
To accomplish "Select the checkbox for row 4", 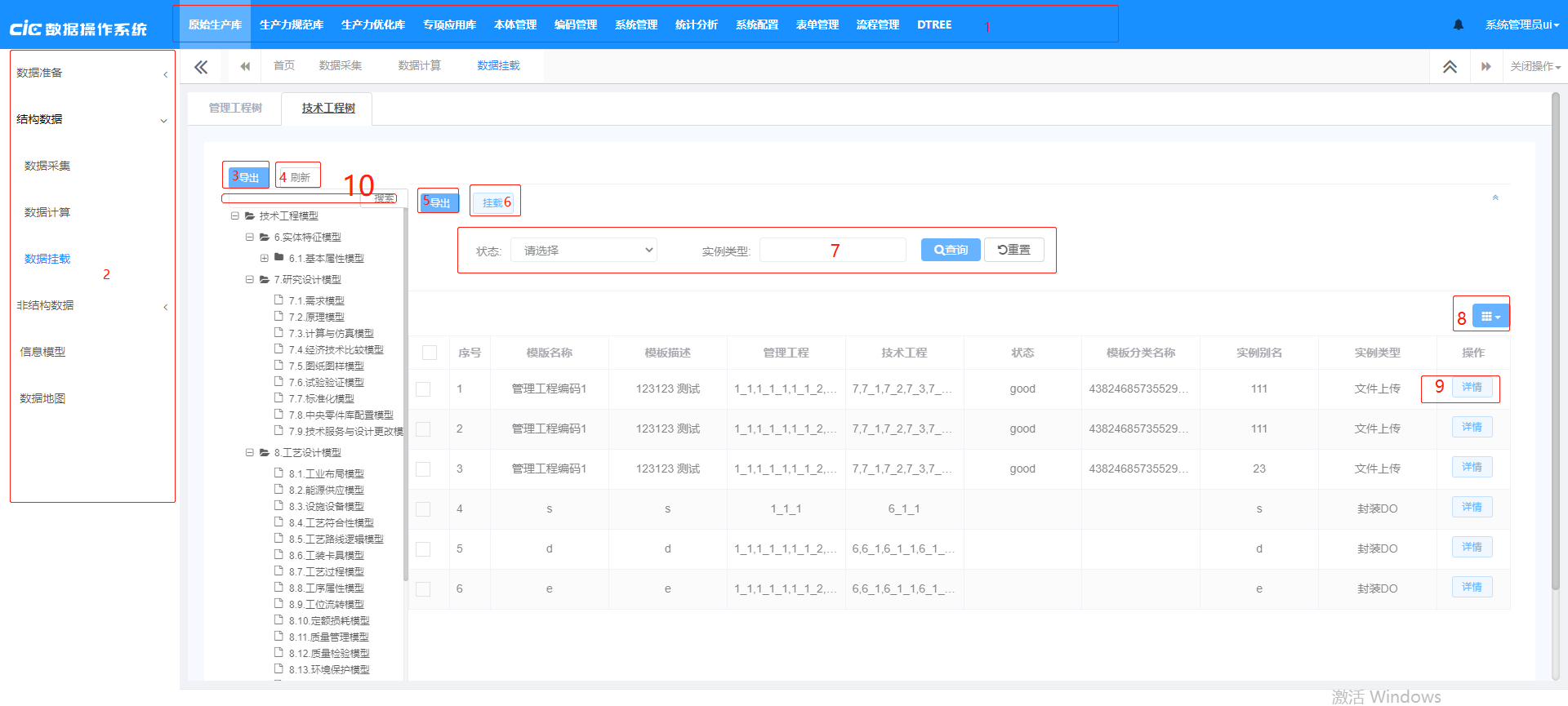I will point(423,509).
